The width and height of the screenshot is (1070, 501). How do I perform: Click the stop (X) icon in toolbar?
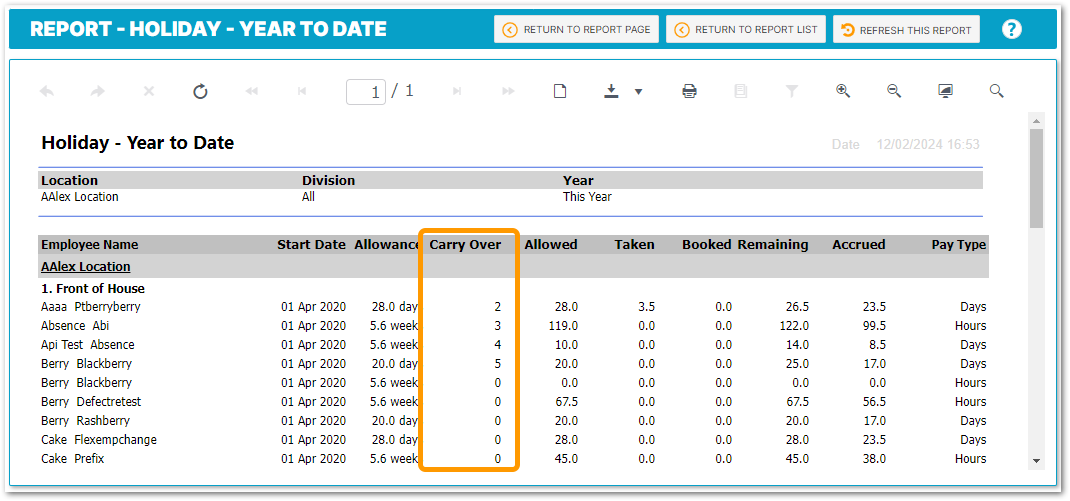coord(149,91)
